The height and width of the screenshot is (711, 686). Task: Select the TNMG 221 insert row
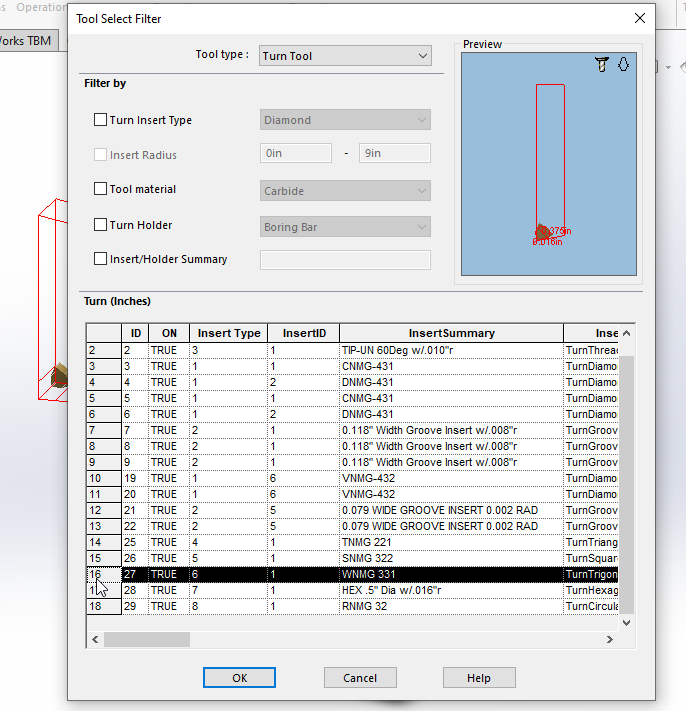point(352,542)
